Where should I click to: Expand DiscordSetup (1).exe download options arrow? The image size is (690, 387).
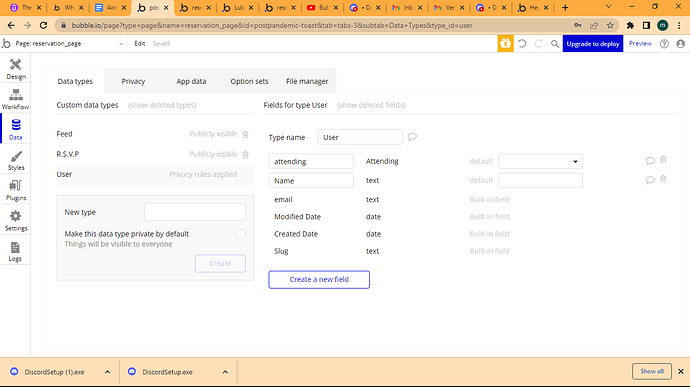pyautogui.click(x=107, y=372)
